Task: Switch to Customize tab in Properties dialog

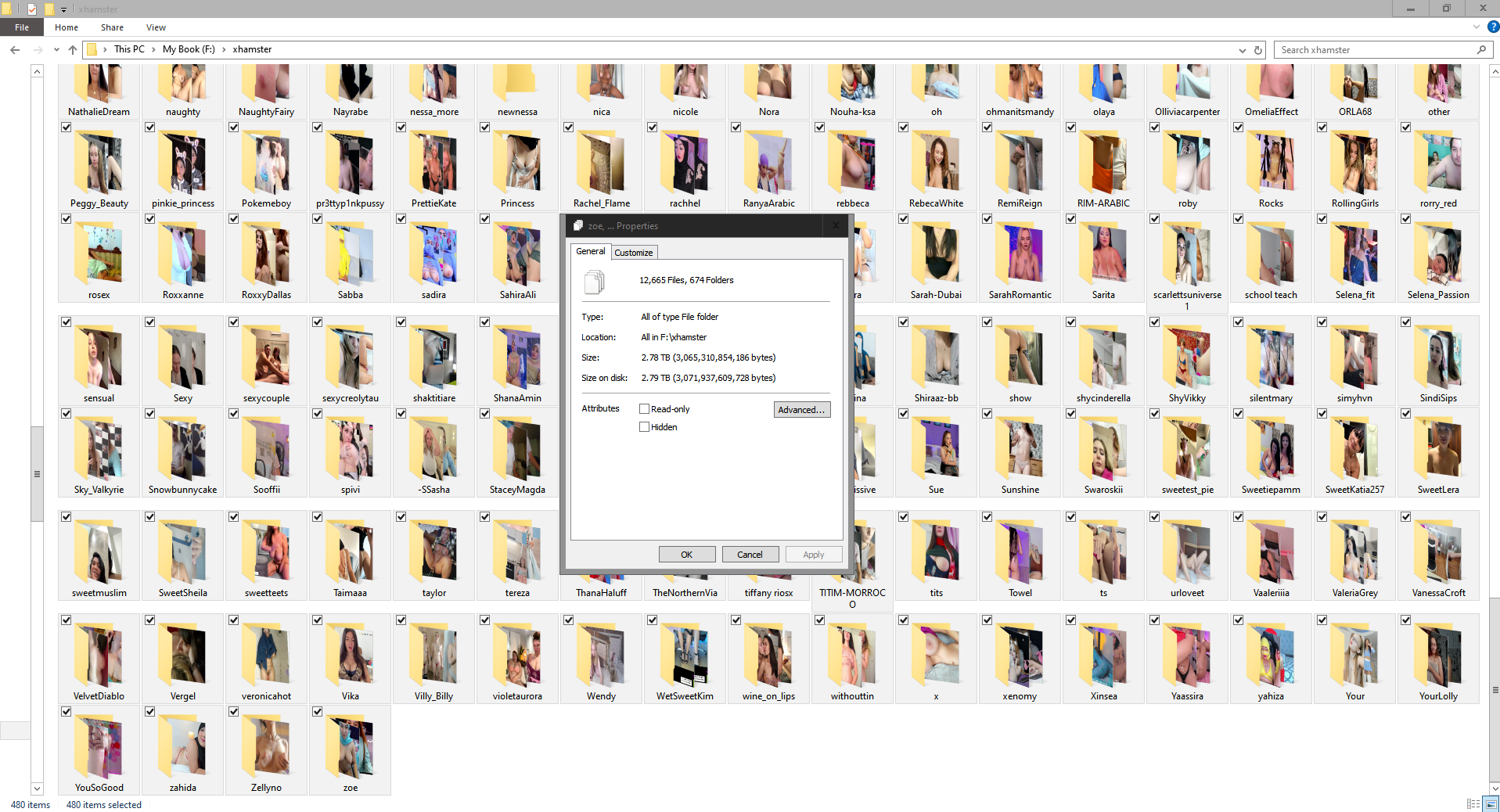Action: tap(634, 252)
